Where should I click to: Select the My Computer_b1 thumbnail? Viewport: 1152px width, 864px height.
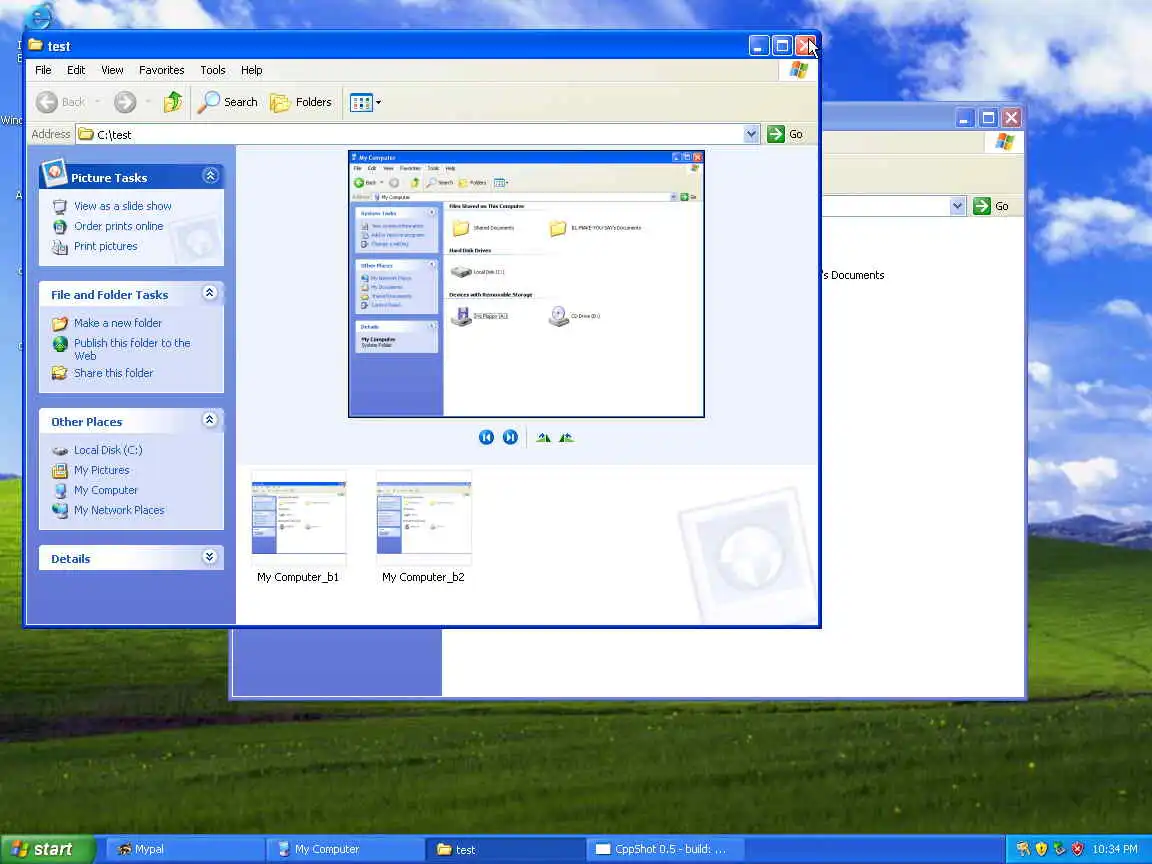[x=298, y=518]
